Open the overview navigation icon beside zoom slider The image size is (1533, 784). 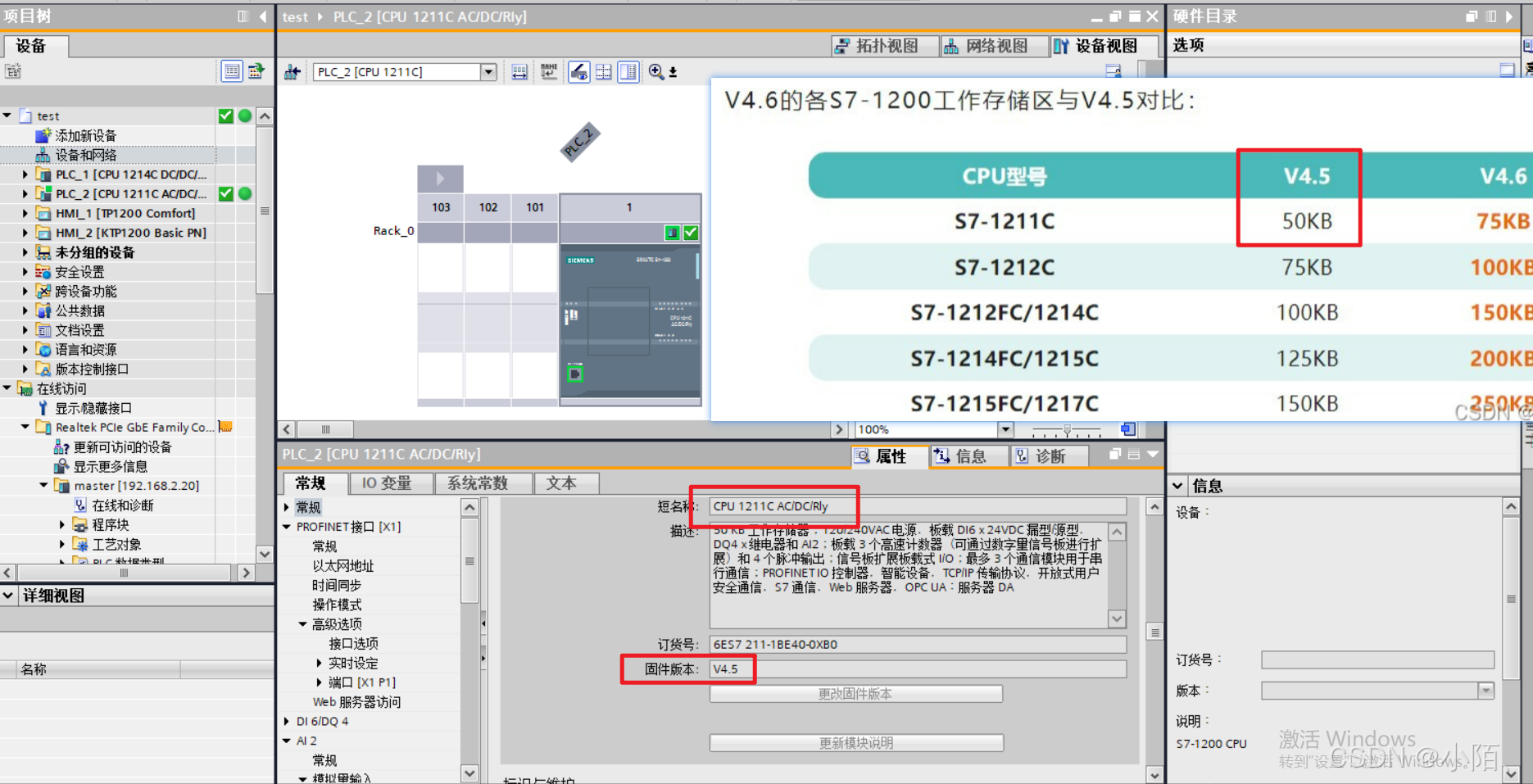[1128, 429]
